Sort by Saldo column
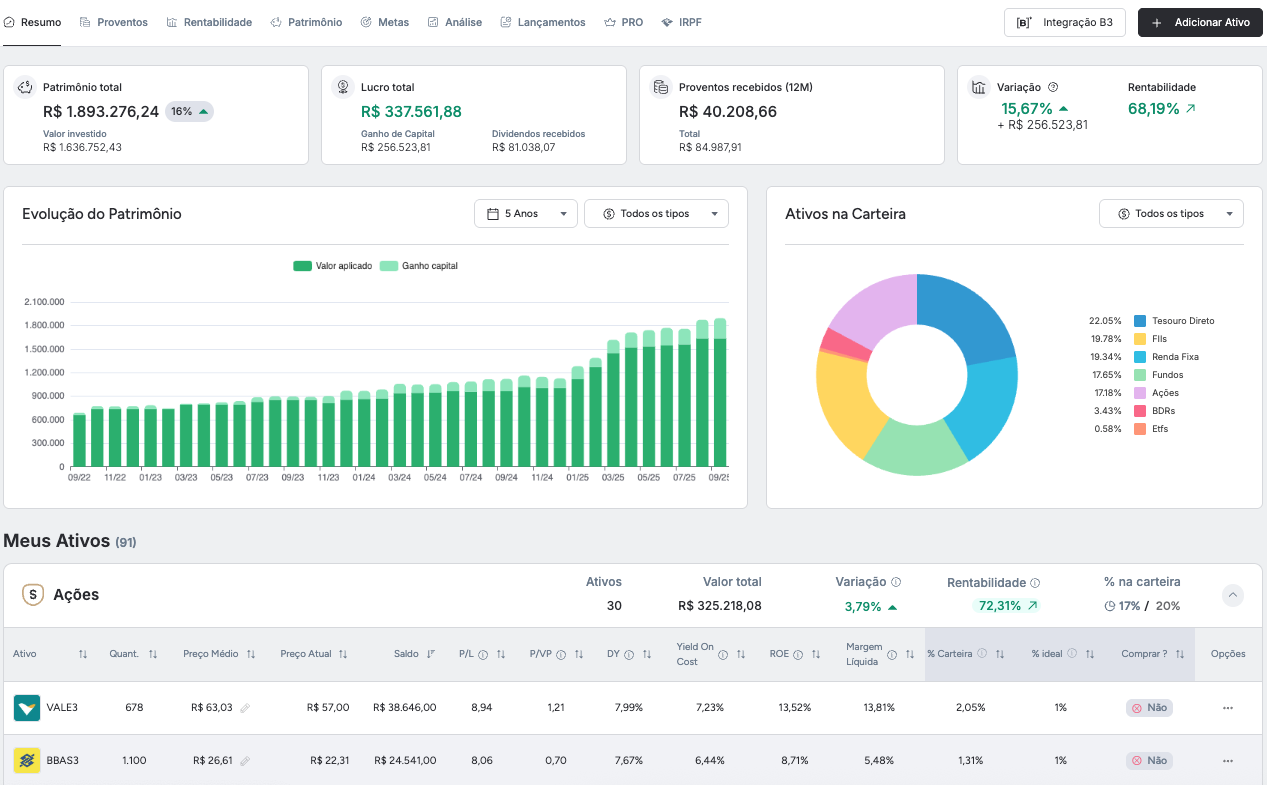The image size is (1267, 785). click(x=431, y=654)
